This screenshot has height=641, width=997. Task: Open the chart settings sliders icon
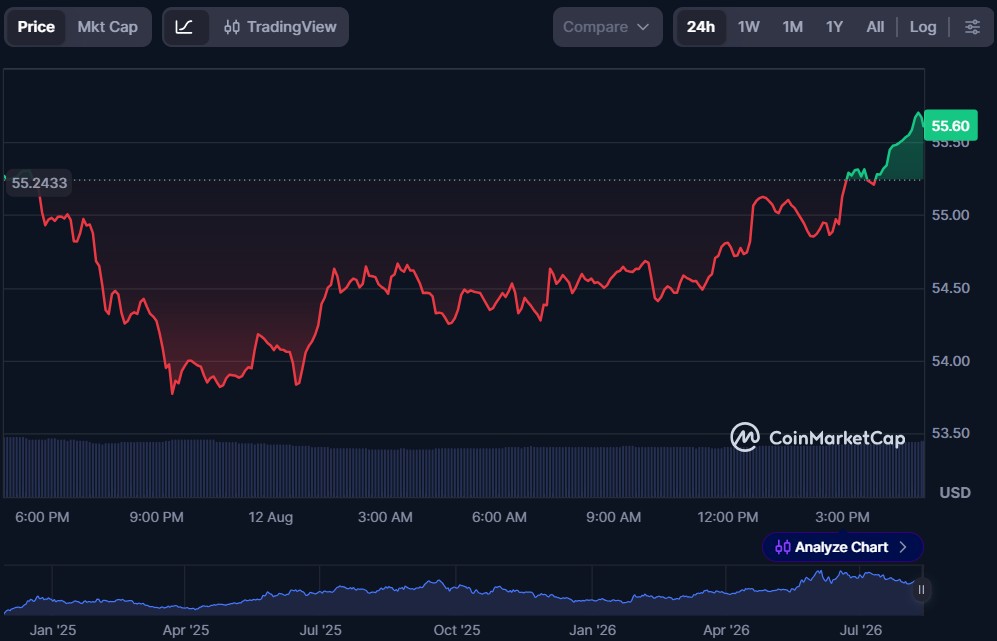972,27
